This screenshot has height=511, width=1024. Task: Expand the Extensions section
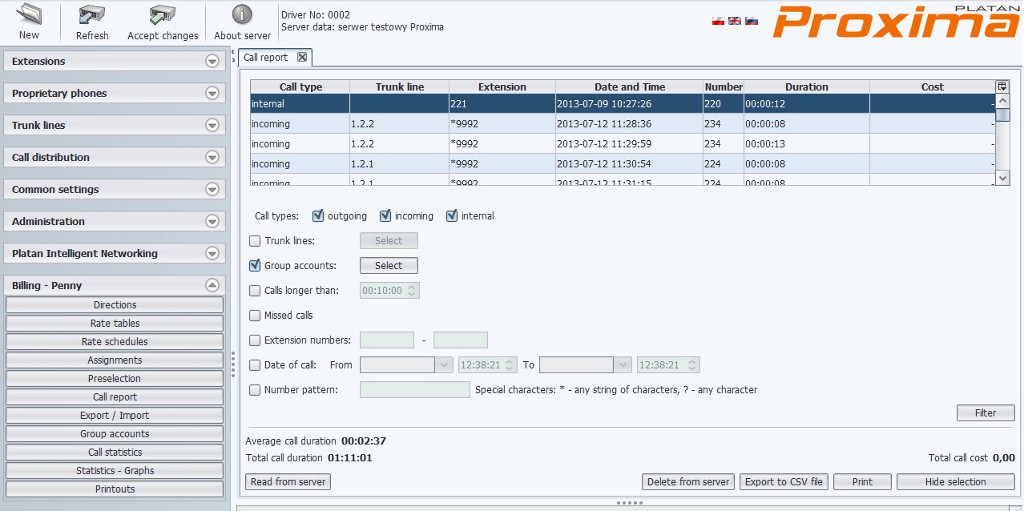212,61
